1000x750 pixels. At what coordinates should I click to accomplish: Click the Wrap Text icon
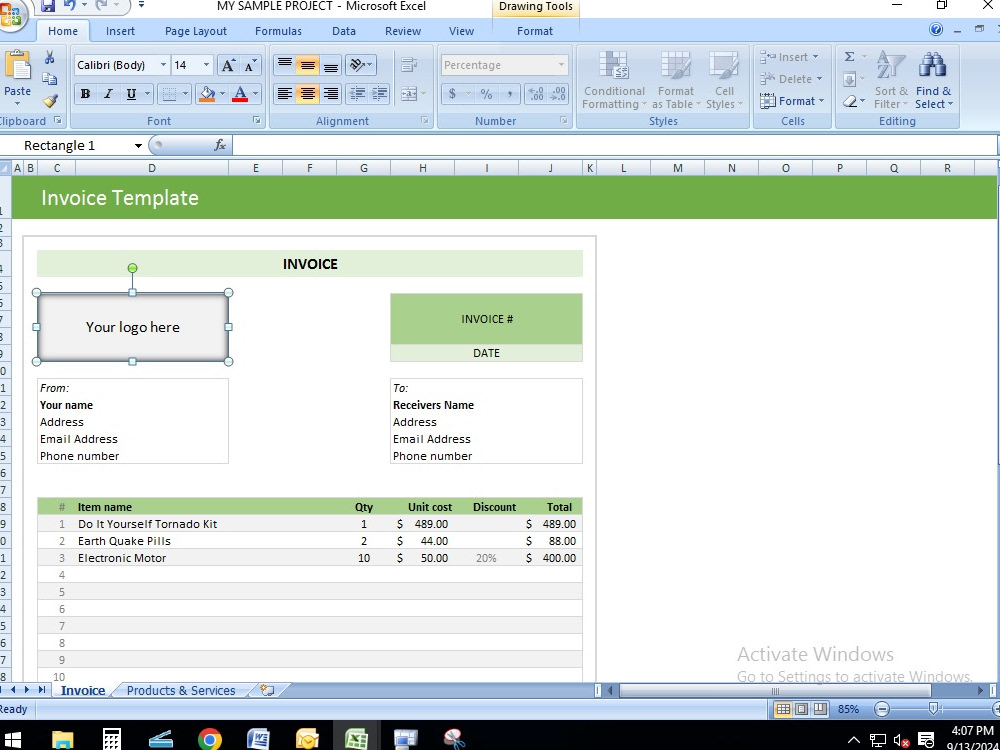409,64
